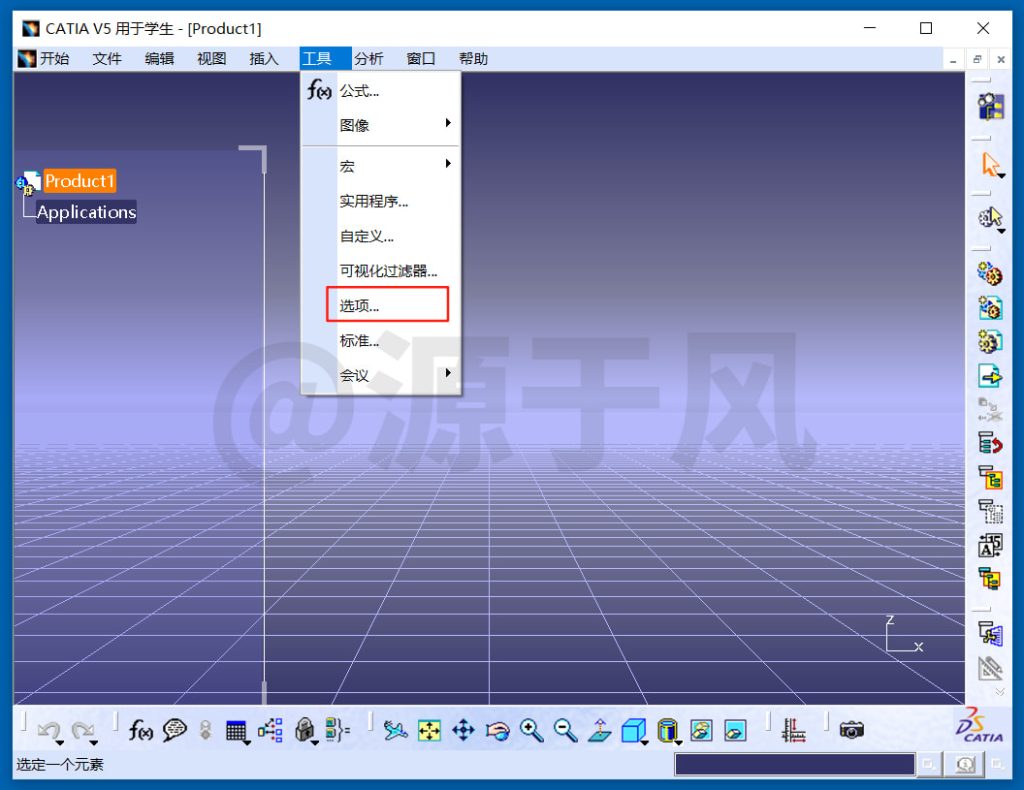Click the Generate Numbering A15 icon

tap(990, 545)
